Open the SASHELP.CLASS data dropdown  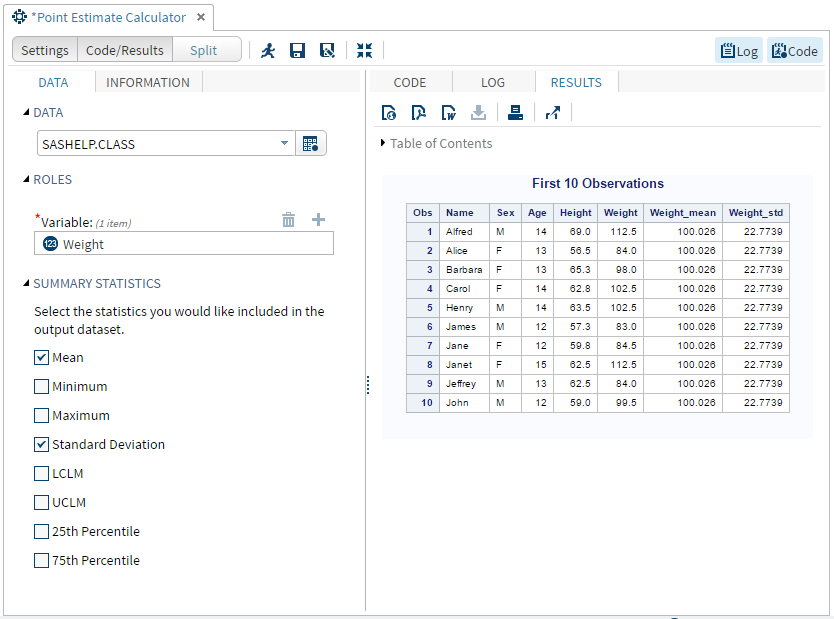[285, 144]
